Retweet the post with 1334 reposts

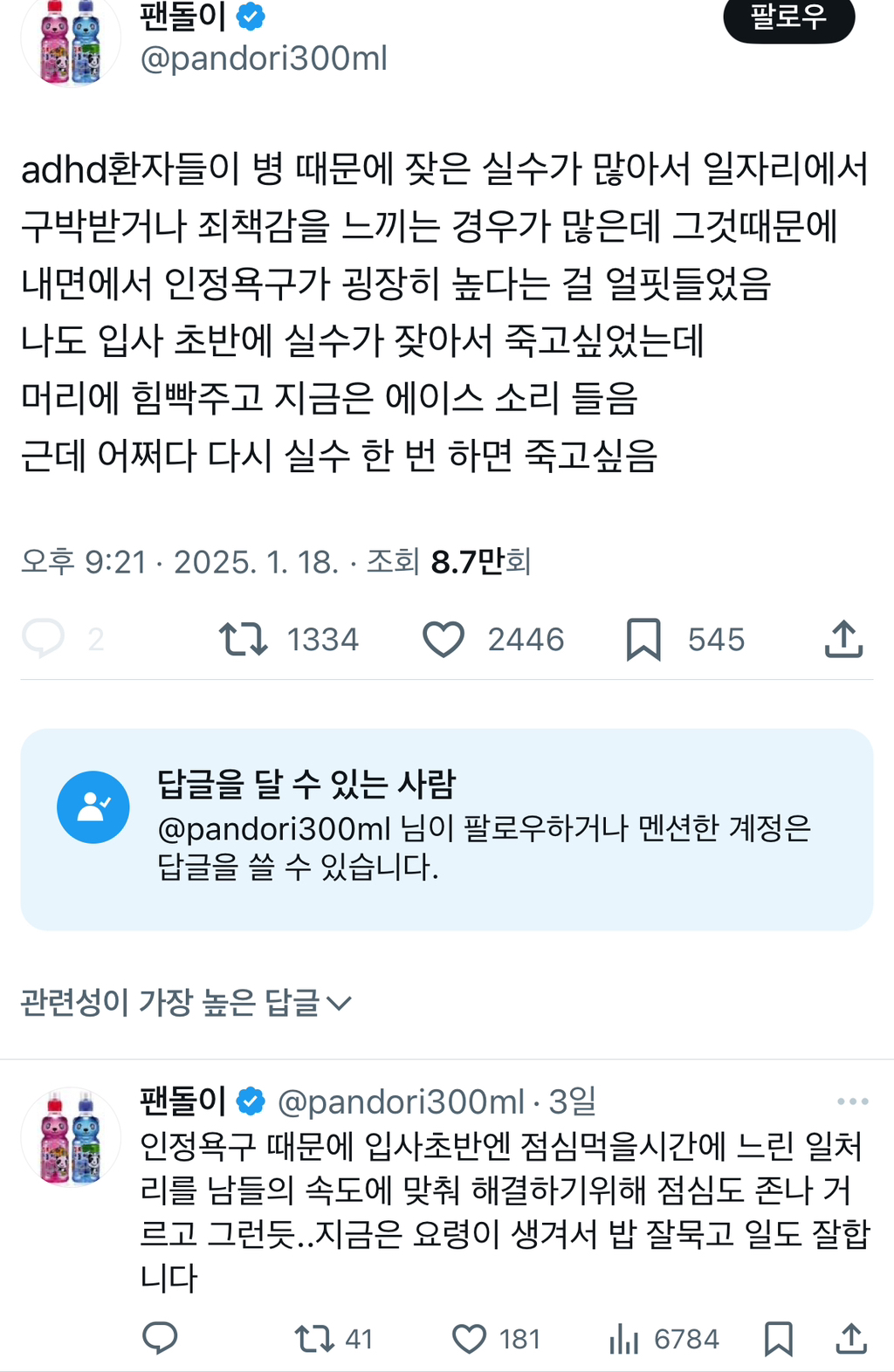(244, 640)
